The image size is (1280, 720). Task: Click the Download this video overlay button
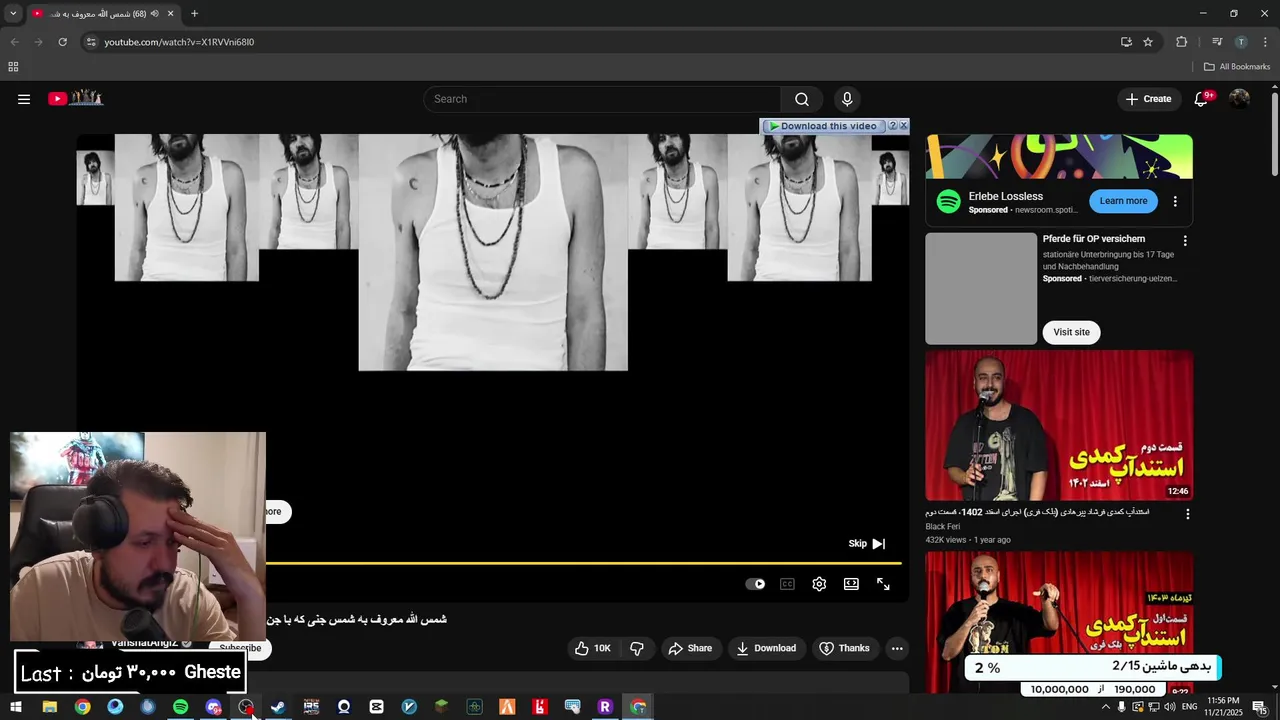tap(823, 126)
